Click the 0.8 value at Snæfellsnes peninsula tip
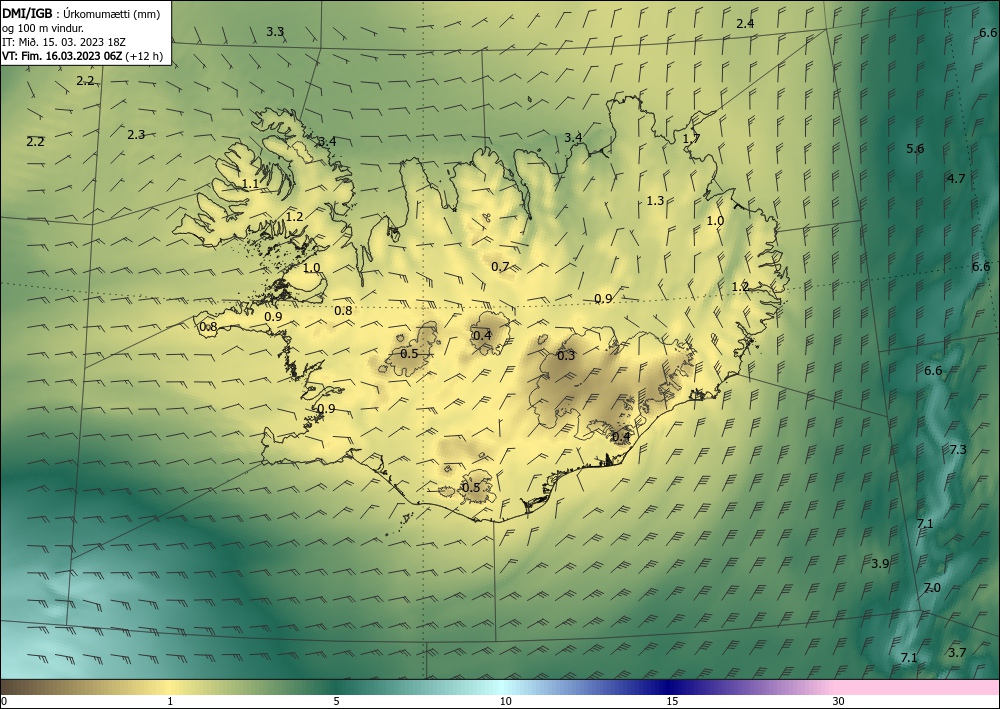The height and width of the screenshot is (709, 1000). pos(209,327)
